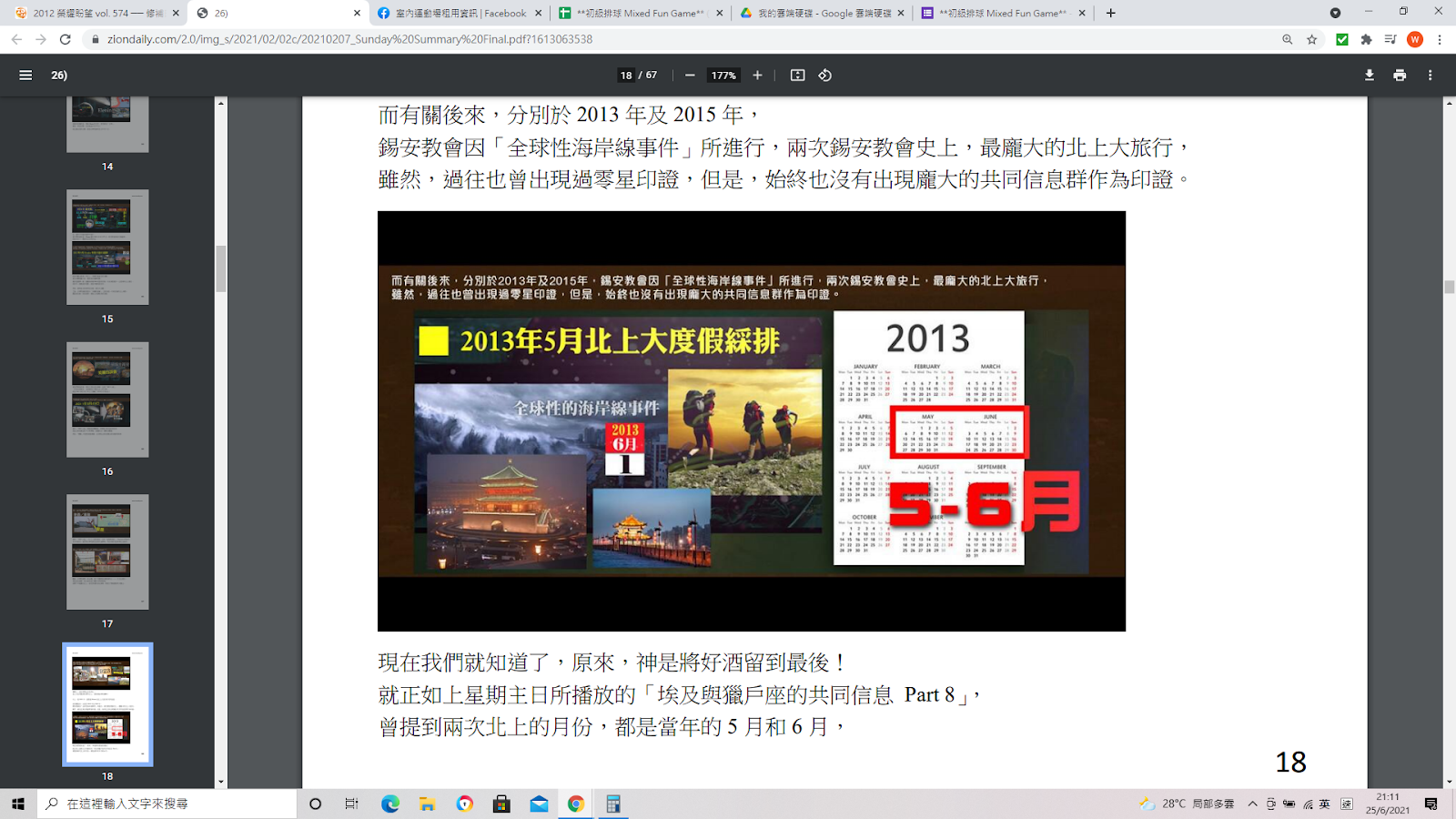Reload the current page
Image resolution: width=1456 pixels, height=819 pixels.
point(66,39)
